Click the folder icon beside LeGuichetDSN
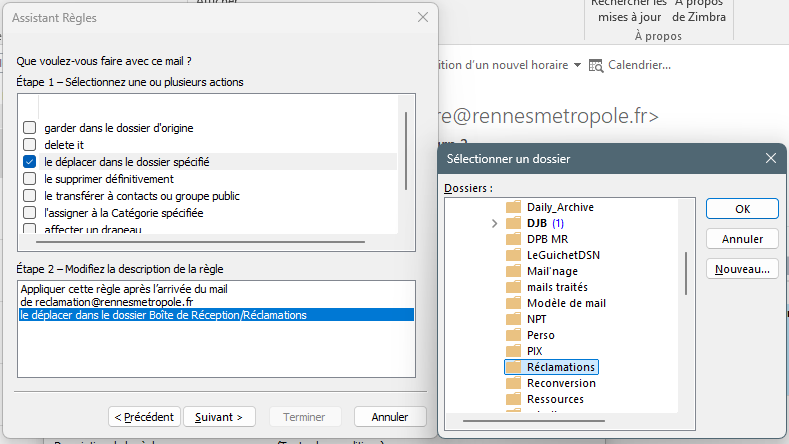The image size is (789, 444). (x=514, y=255)
